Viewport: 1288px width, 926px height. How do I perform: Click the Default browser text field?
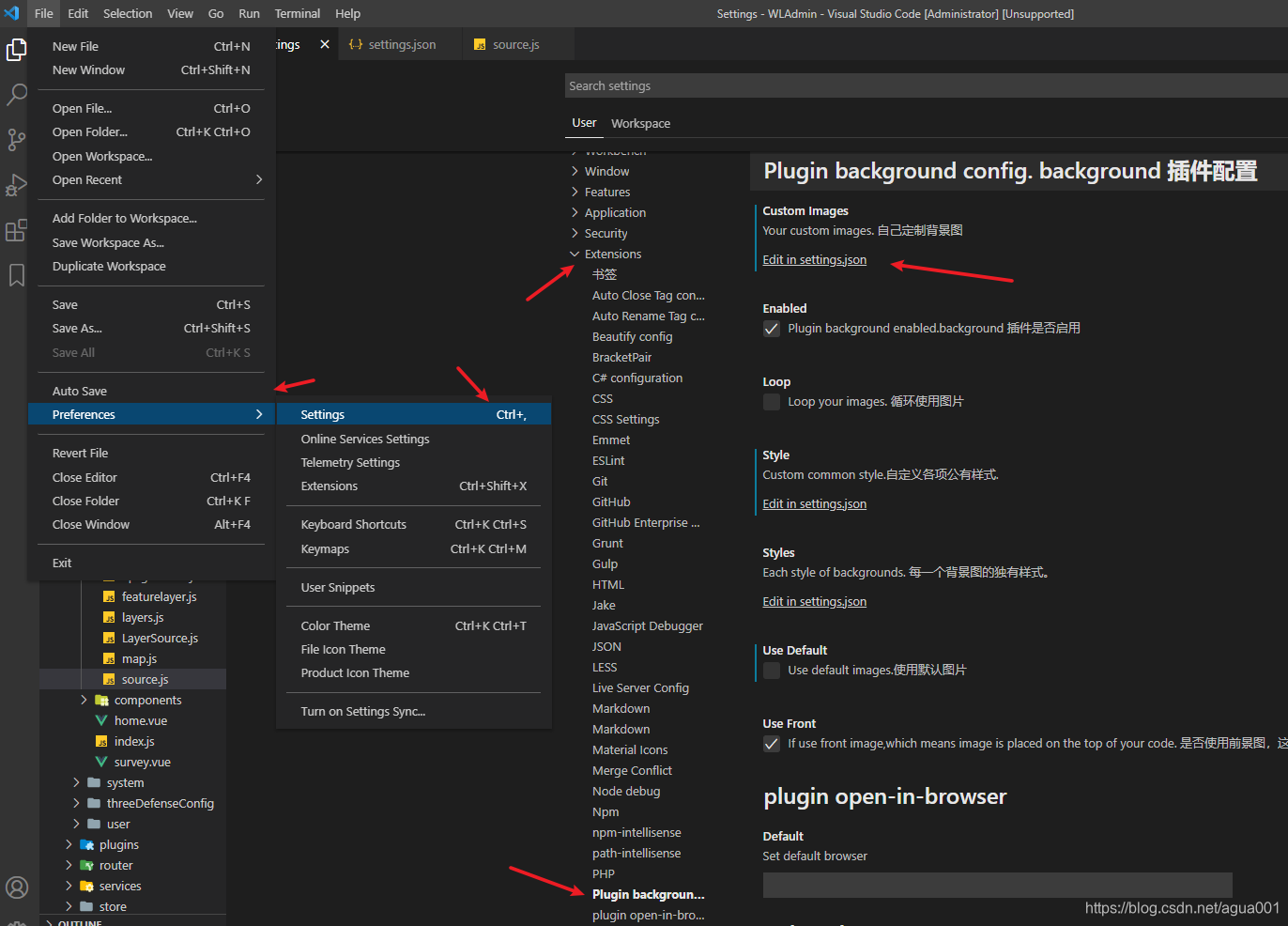click(x=997, y=885)
